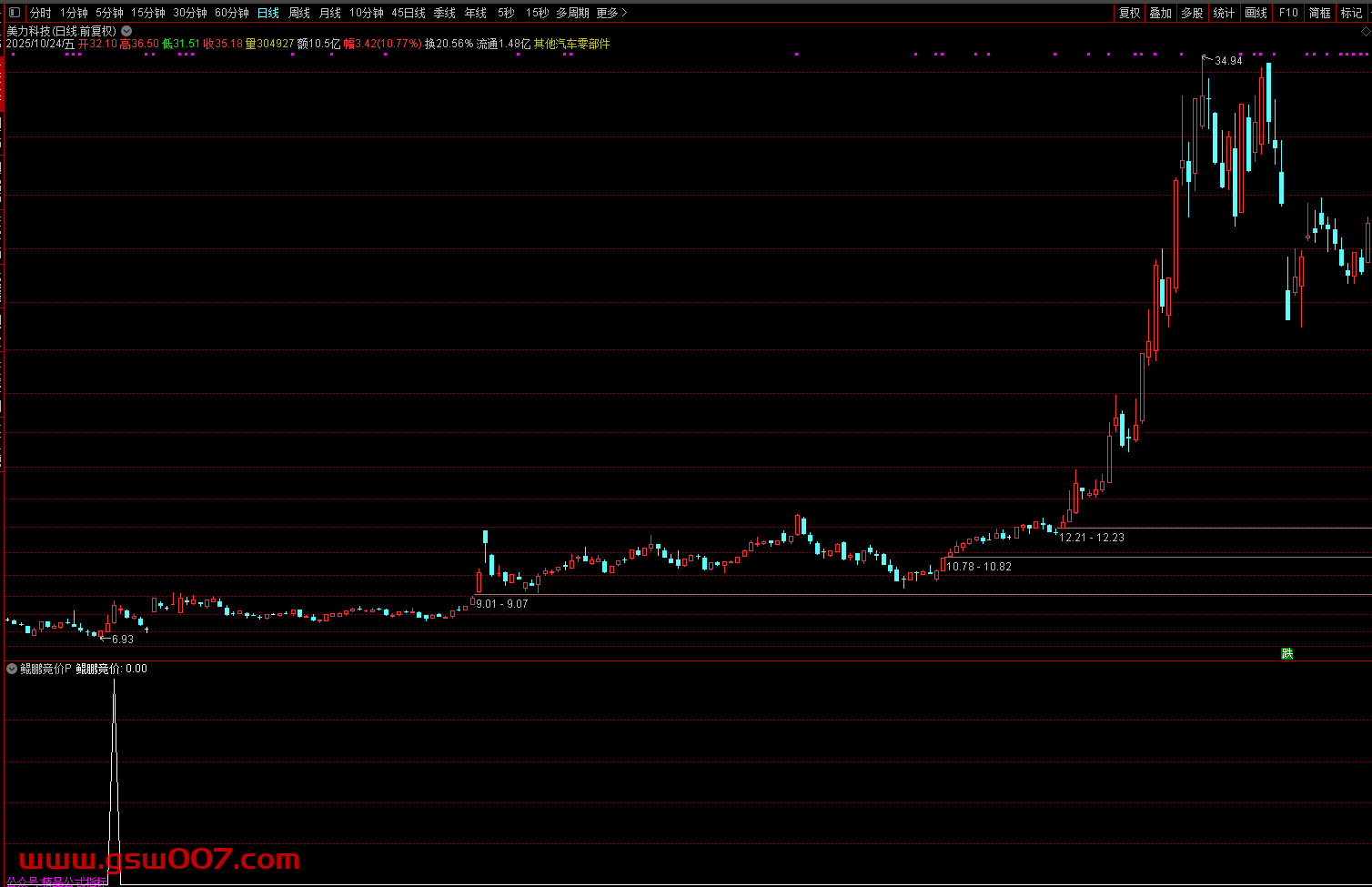Switch to 分时 intraday tab

(x=40, y=13)
